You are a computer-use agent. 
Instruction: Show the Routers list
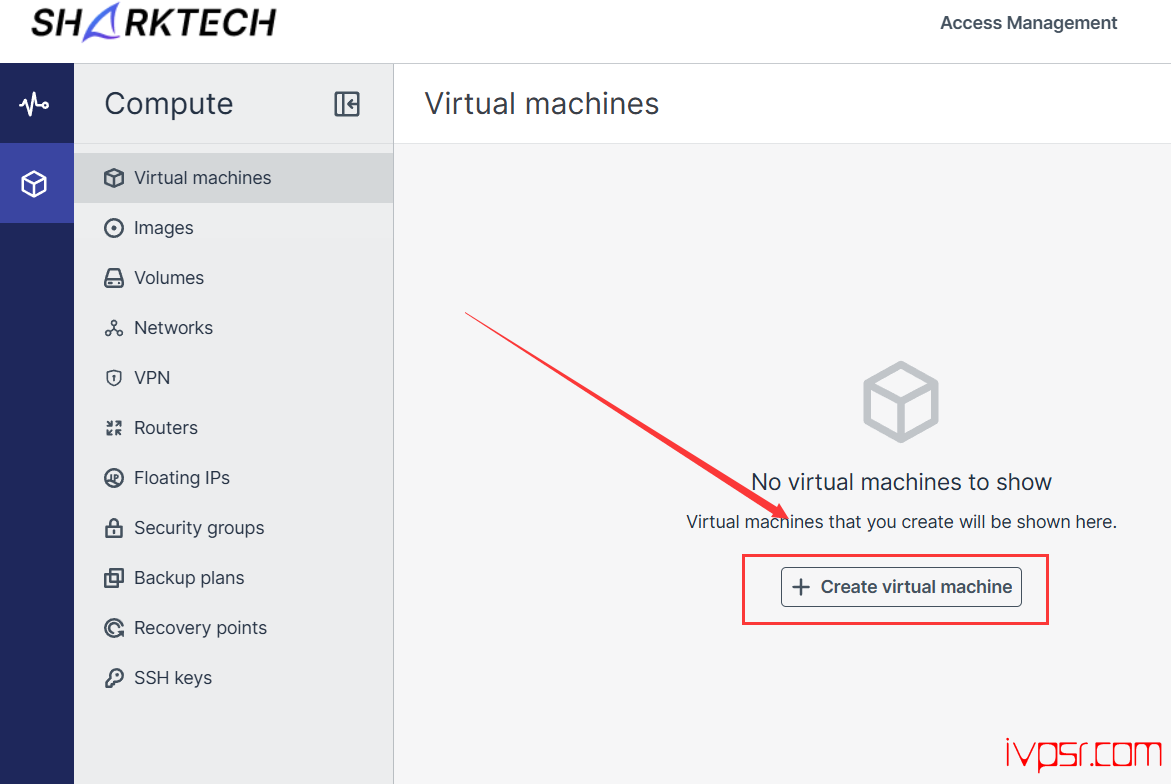tap(166, 428)
